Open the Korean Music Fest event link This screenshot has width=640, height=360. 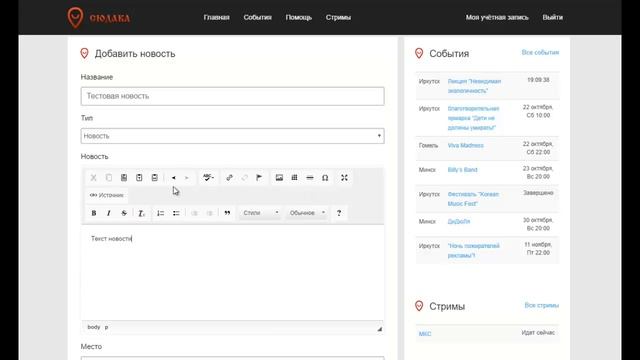[x=473, y=199]
